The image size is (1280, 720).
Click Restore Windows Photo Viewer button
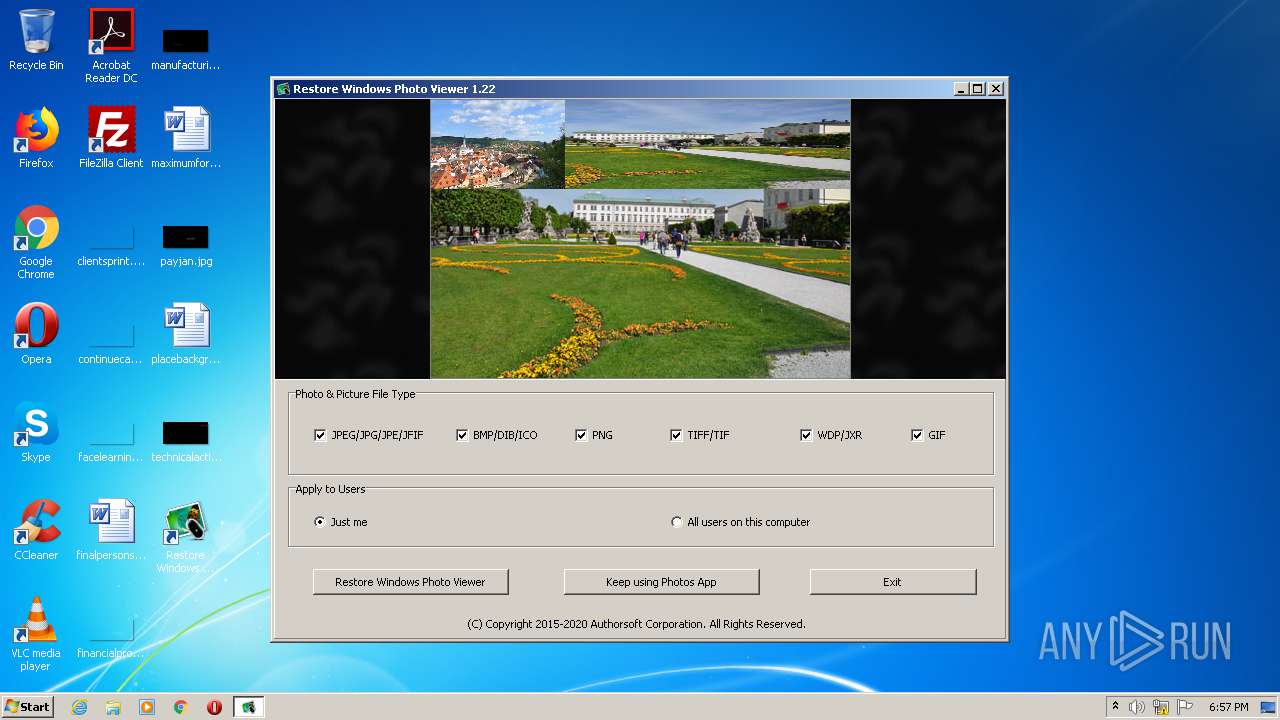[410, 582]
